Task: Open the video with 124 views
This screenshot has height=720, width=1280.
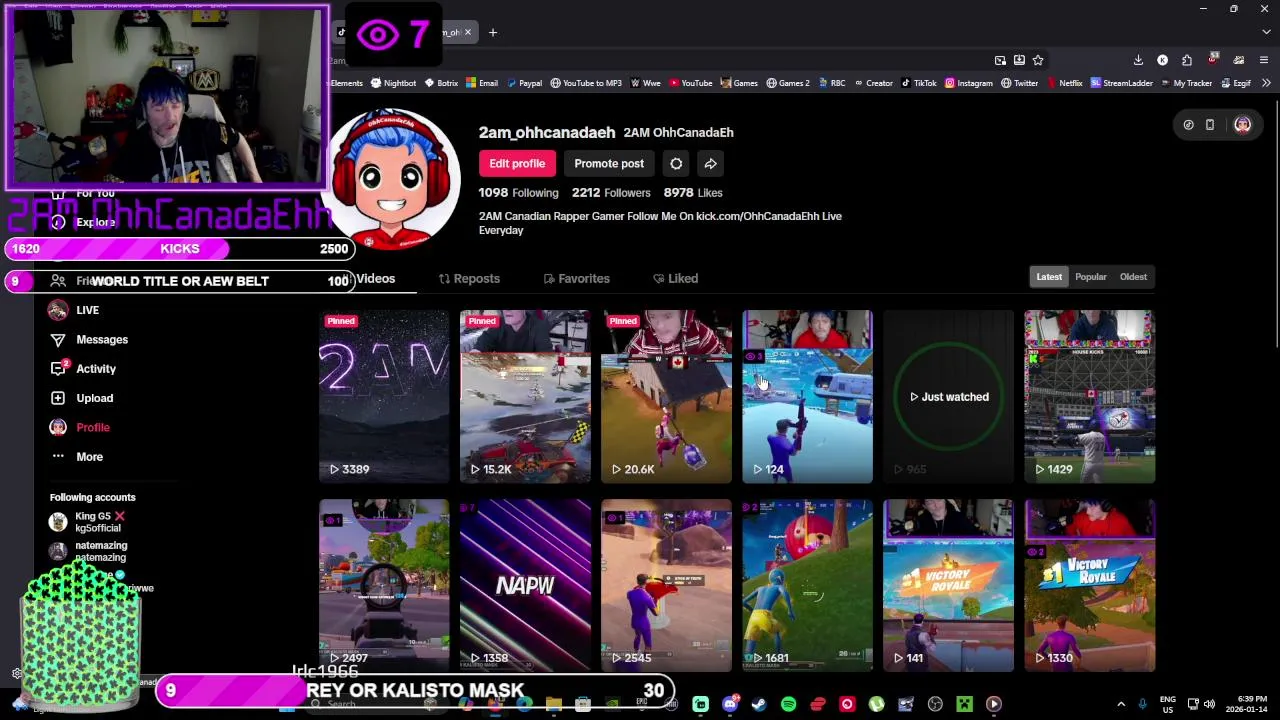Action: coord(807,397)
